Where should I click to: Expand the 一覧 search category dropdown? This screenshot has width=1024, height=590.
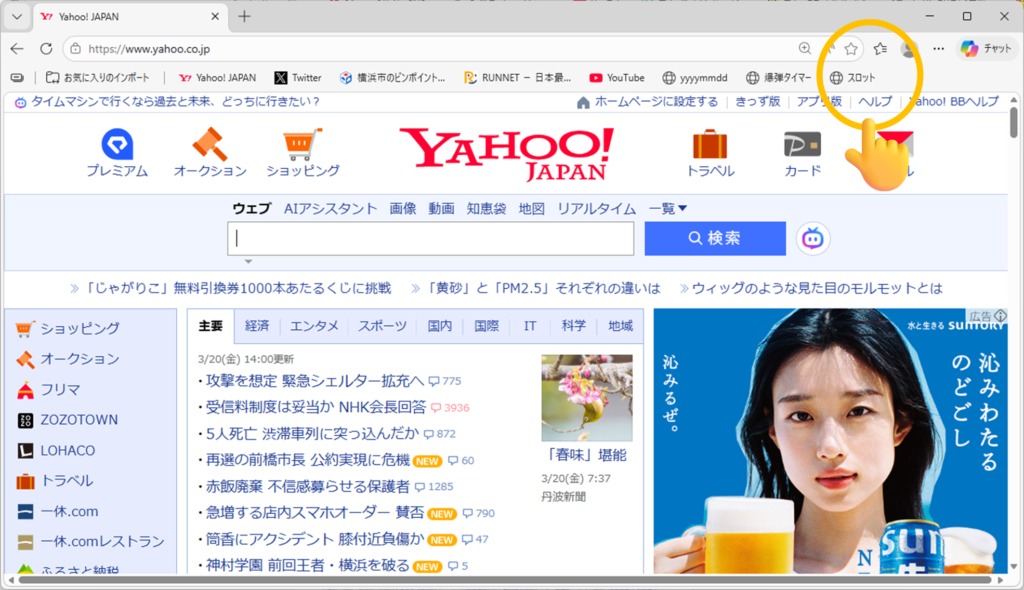coord(668,208)
